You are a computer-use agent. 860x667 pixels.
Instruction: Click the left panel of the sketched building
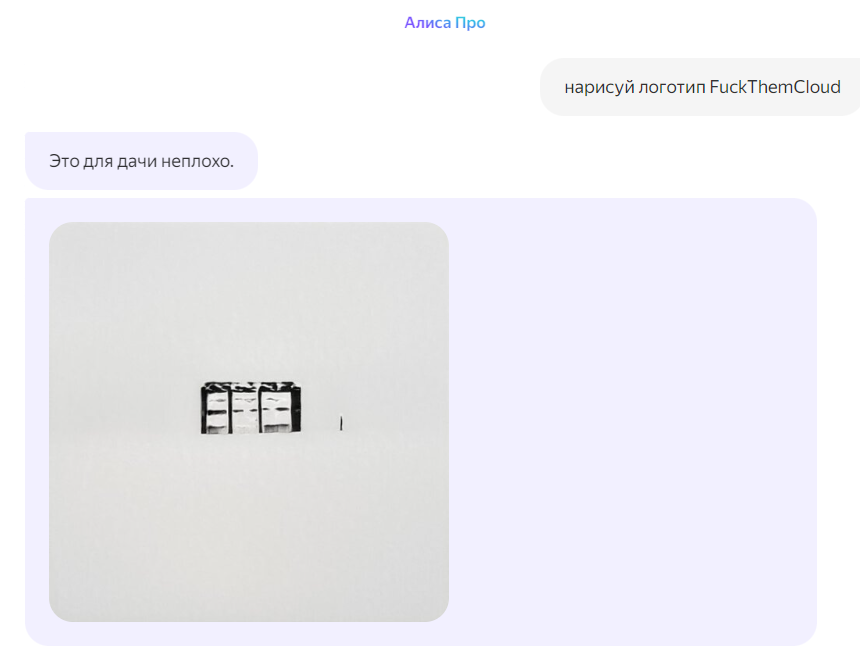click(x=217, y=410)
